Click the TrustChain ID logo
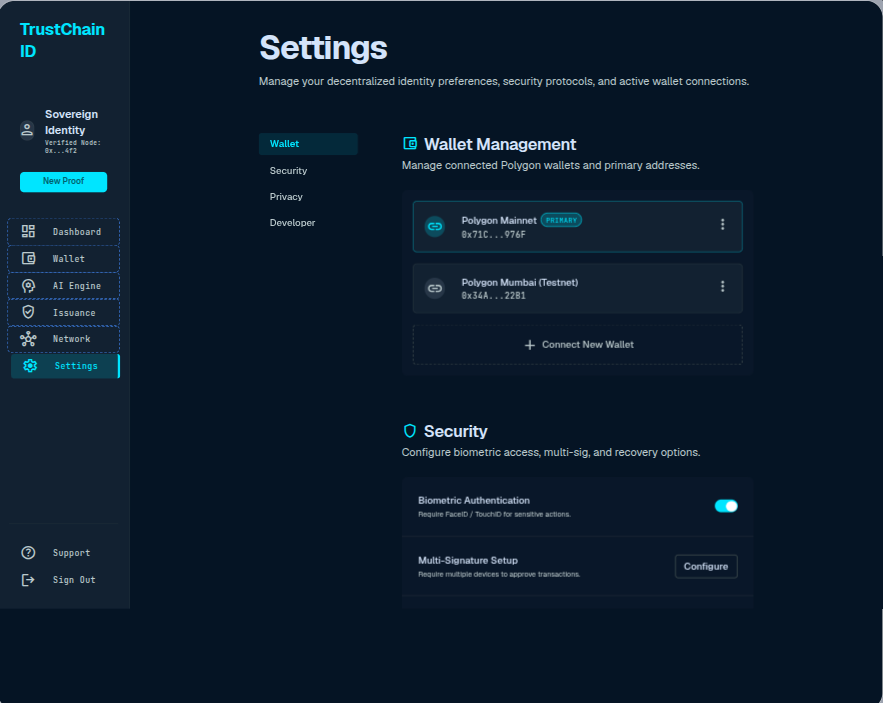The image size is (883, 703). pyautogui.click(x=62, y=40)
